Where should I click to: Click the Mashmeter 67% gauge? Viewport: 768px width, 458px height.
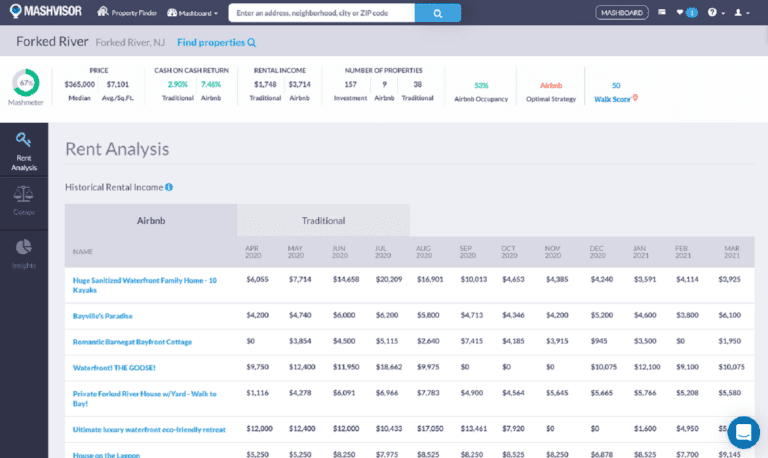click(26, 83)
